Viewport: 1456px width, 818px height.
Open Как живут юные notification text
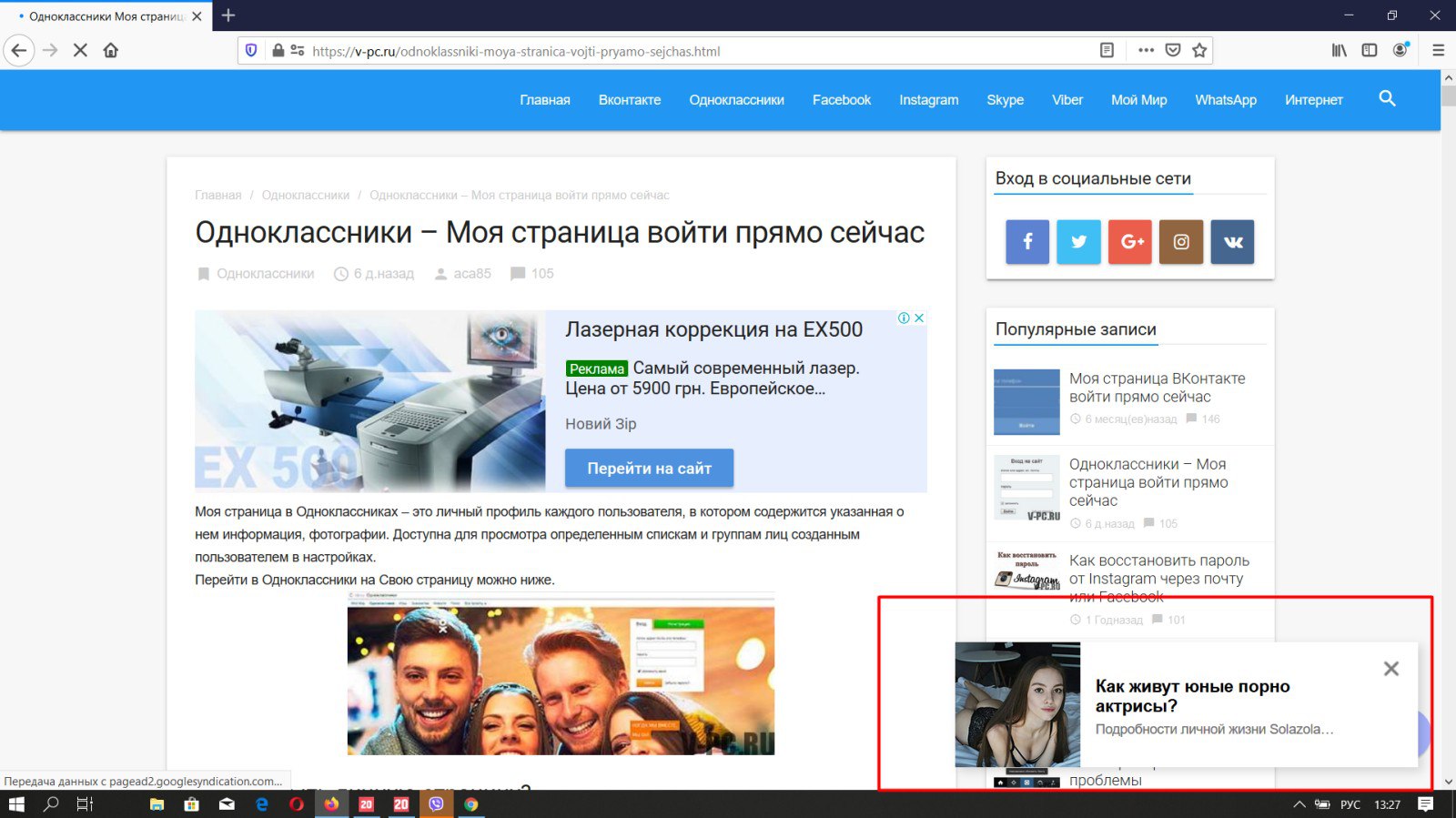tap(1193, 696)
